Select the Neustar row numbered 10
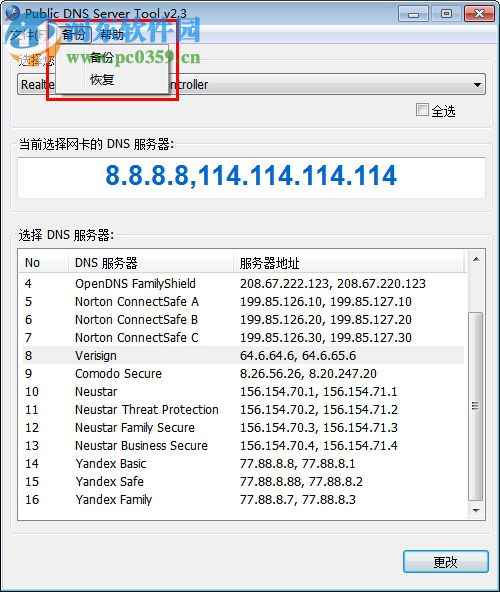Image resolution: width=500 pixels, height=592 pixels. [243, 392]
